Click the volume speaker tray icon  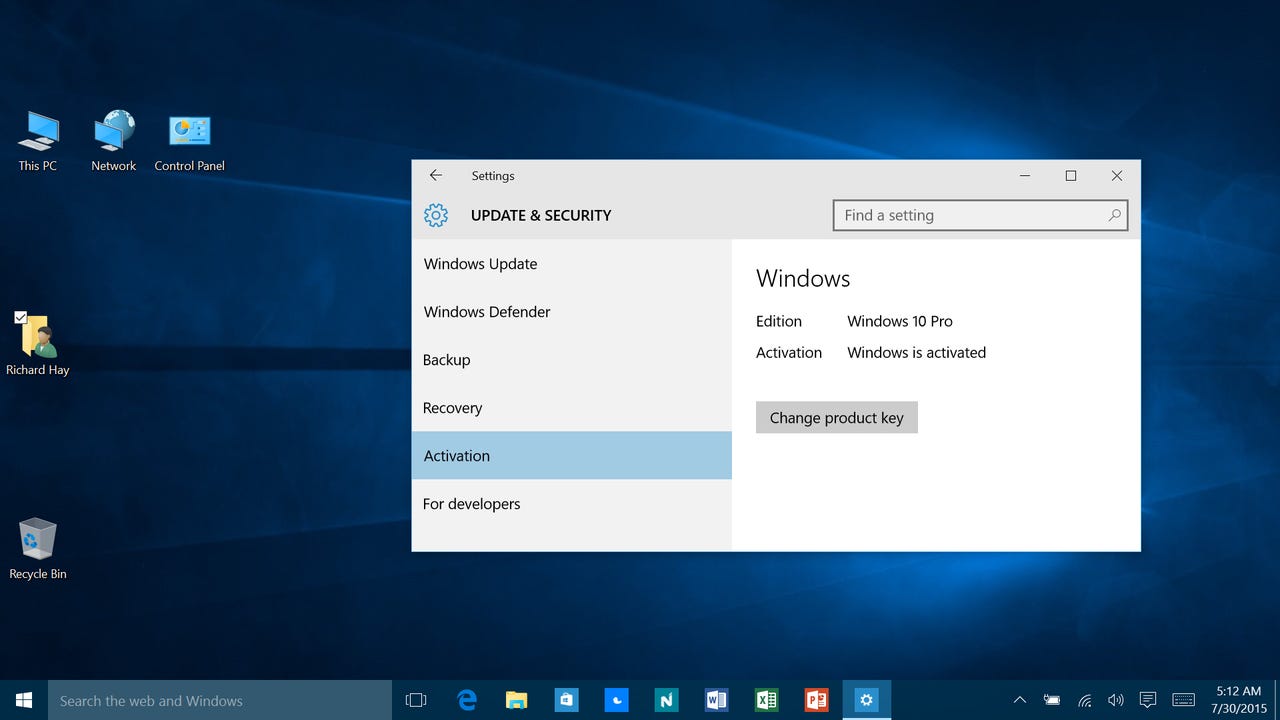coord(1115,700)
